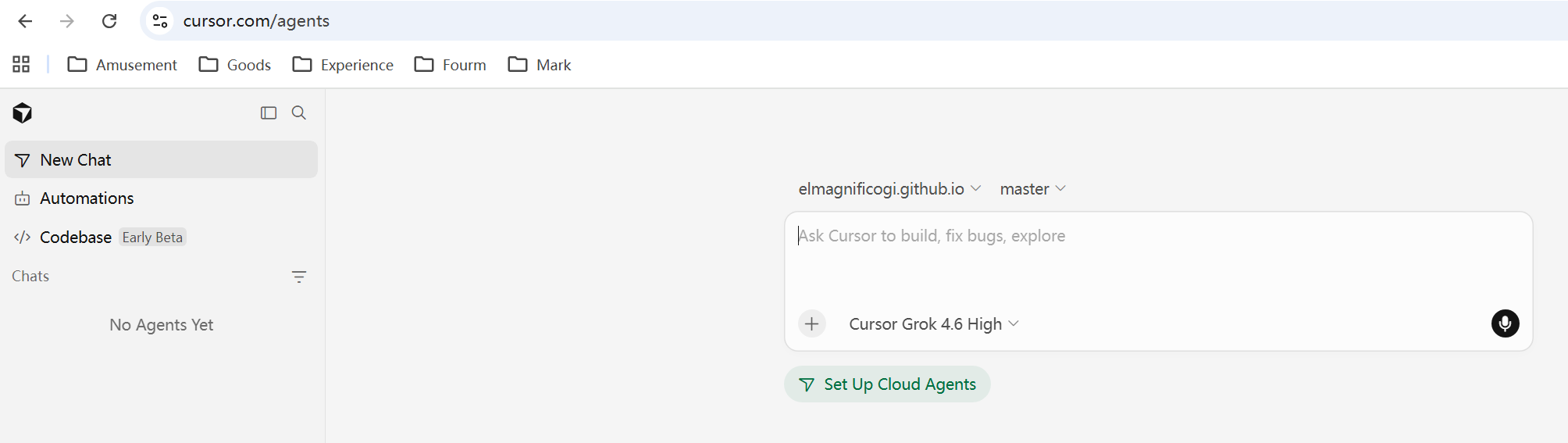
Task: Go back using browser back arrow
Action: point(25,21)
